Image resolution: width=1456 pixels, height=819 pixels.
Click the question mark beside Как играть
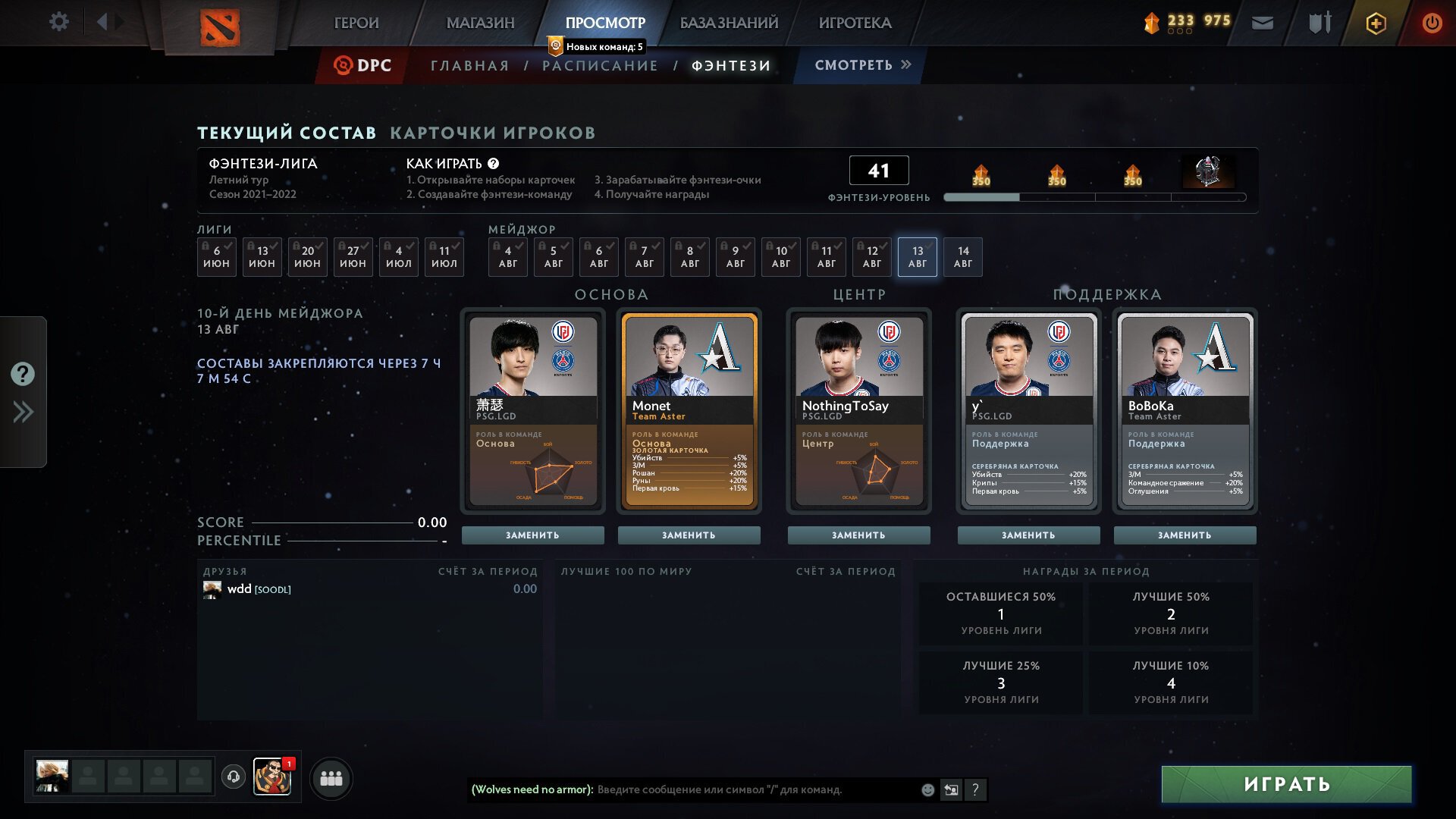[493, 163]
